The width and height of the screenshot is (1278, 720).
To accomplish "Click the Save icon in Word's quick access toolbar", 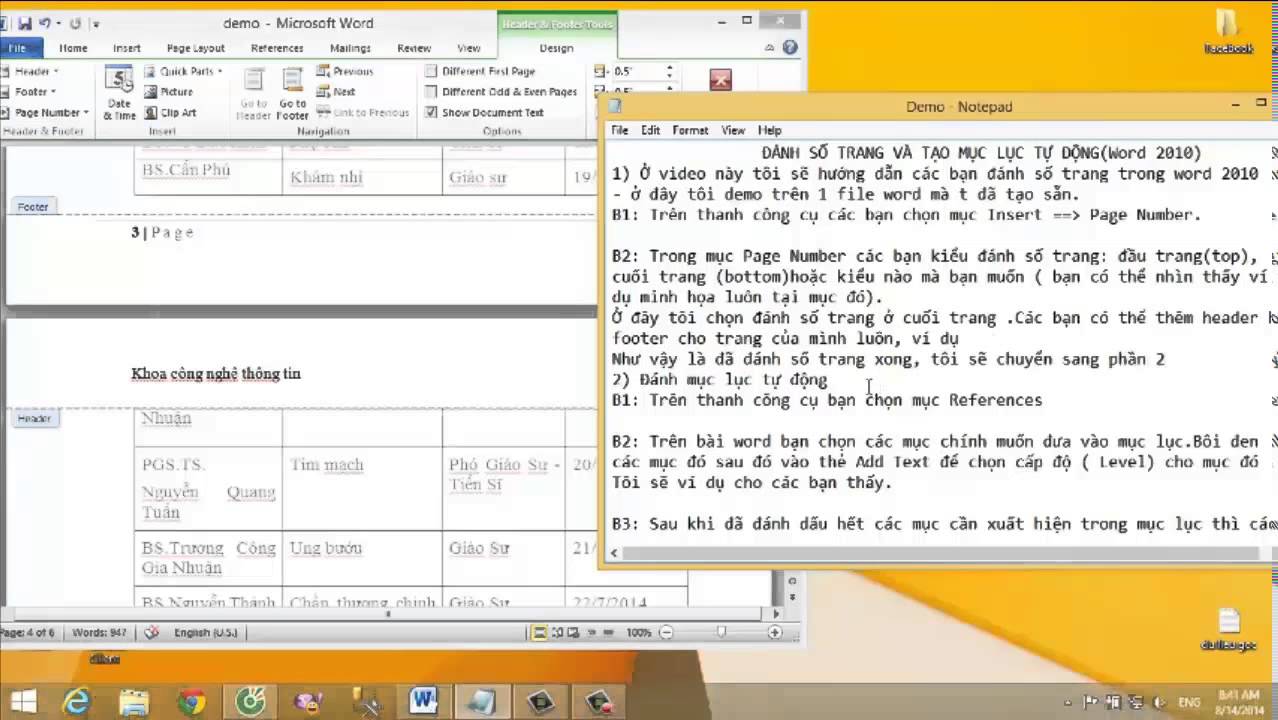I will [x=25, y=23].
